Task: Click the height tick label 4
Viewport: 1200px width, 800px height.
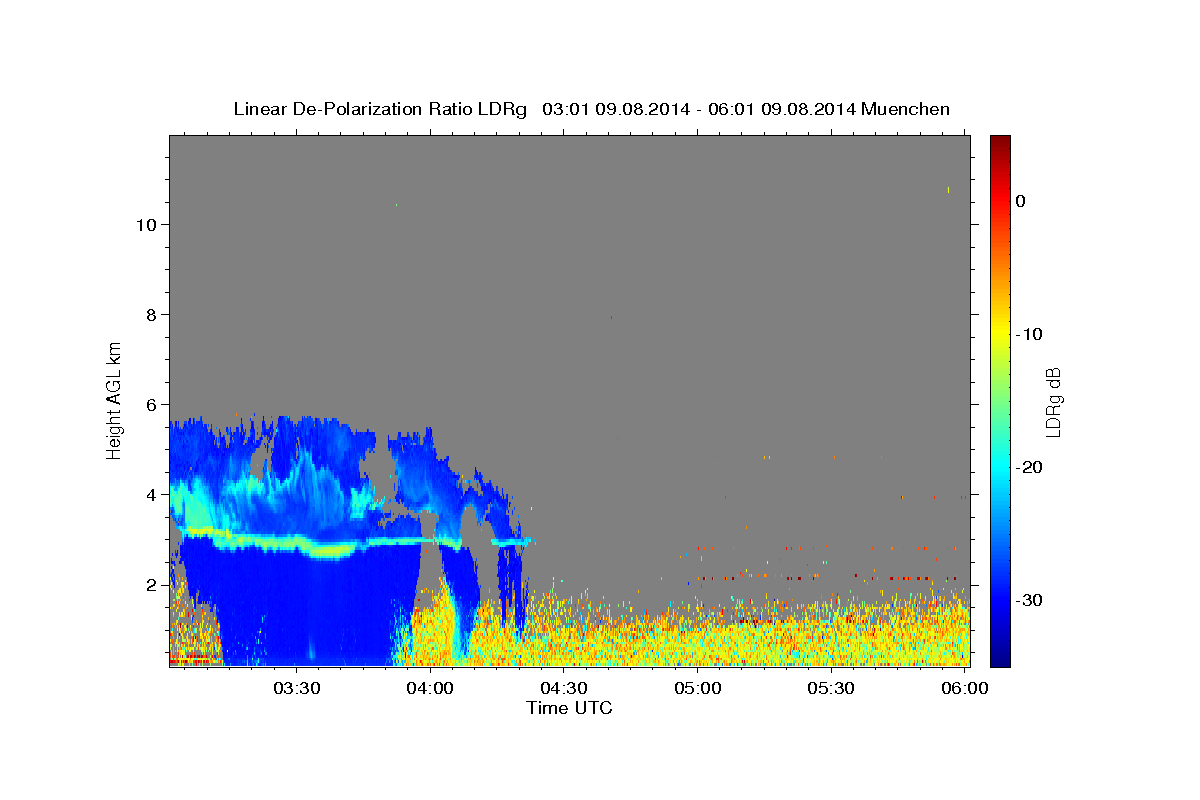Action: 150,495
